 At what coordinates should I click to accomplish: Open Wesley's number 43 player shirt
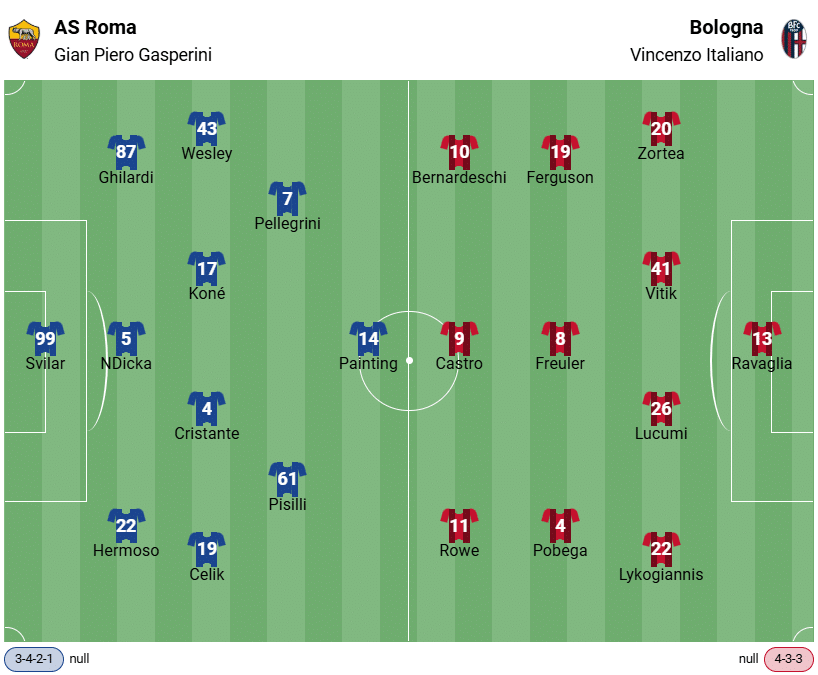[x=206, y=128]
